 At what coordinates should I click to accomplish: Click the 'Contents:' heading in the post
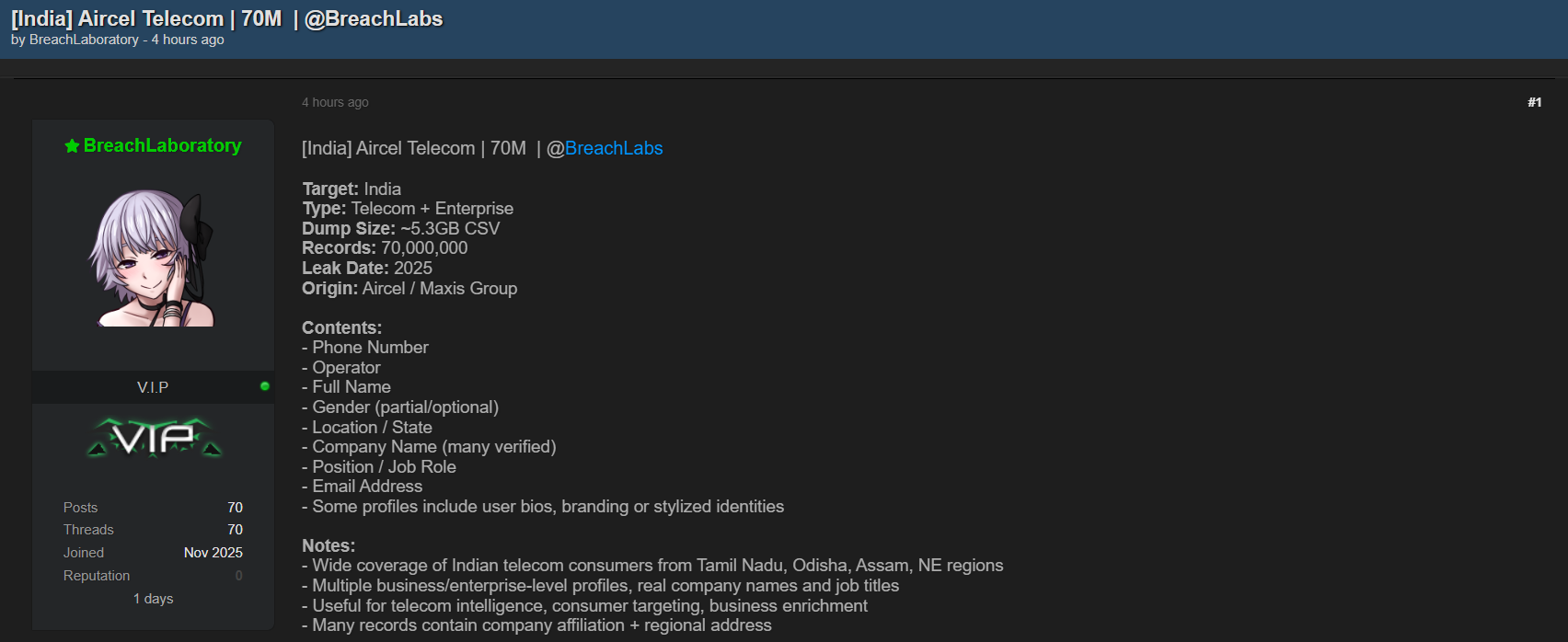(341, 327)
